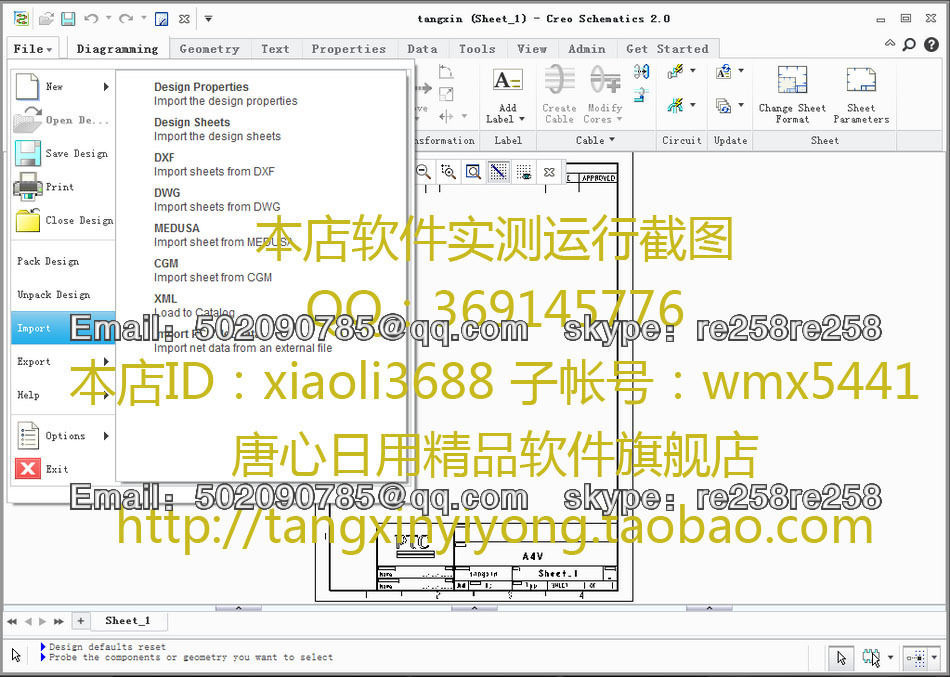Click the Rotate icon in Transformation group
This screenshot has width=950, height=677.
pyautogui.click(x=447, y=73)
